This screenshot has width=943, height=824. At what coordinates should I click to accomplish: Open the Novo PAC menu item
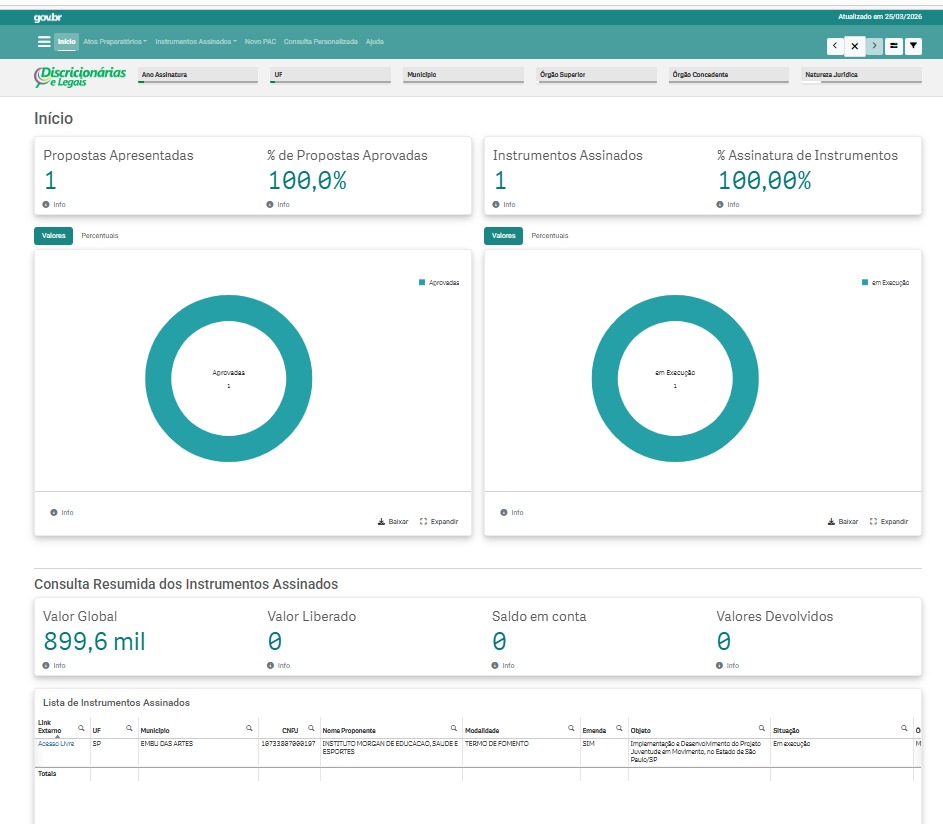tap(260, 42)
